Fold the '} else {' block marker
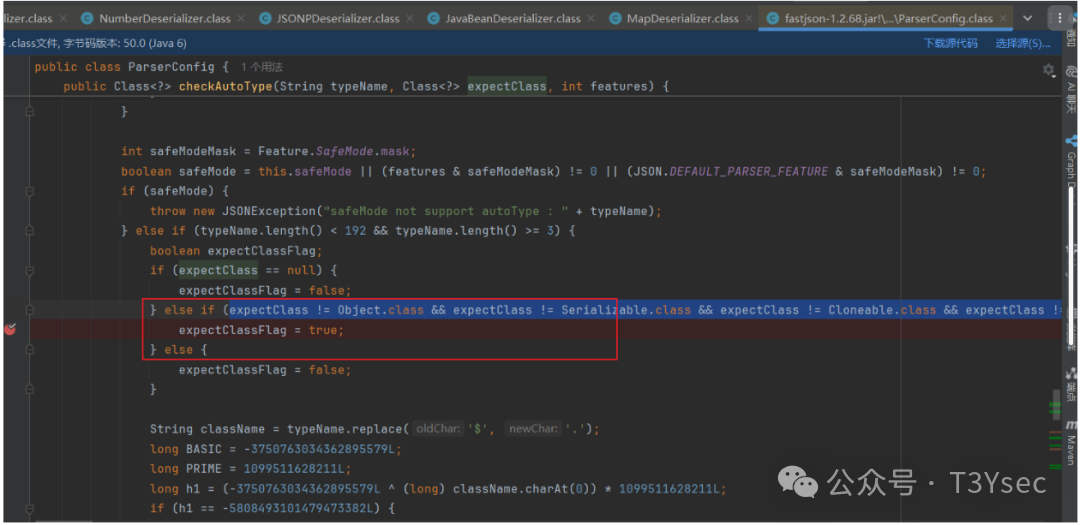 coord(29,350)
